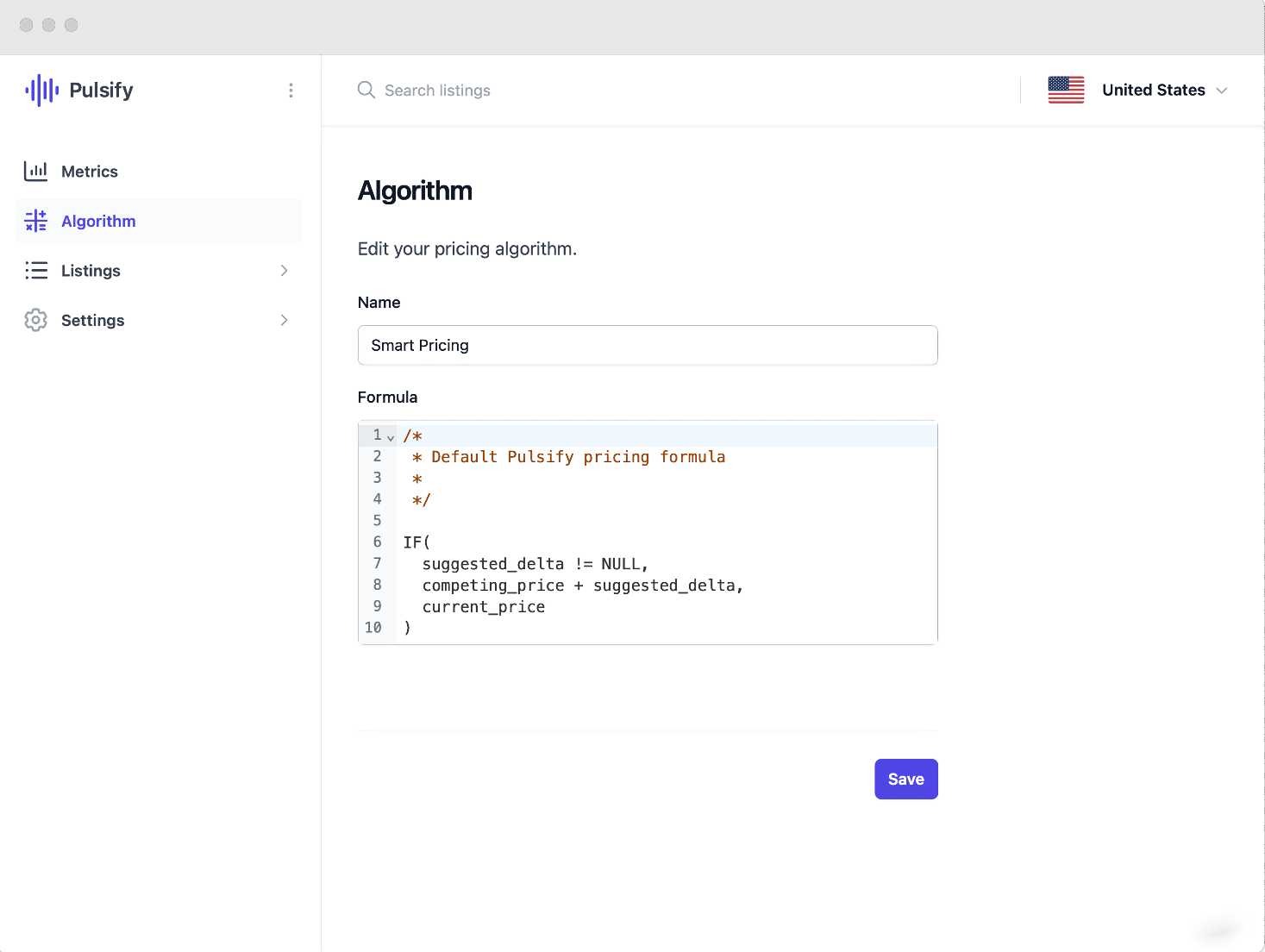Click the search magnifier icon
Image resolution: width=1265 pixels, height=952 pixels.
pos(366,90)
